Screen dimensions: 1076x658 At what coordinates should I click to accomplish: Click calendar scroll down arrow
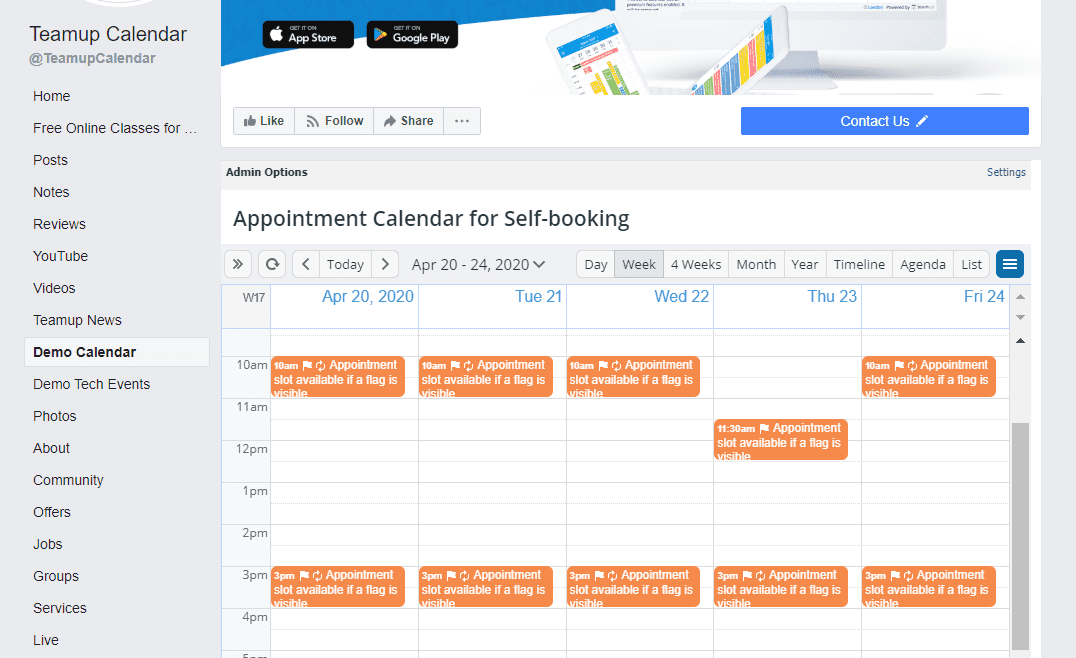click(x=1020, y=317)
